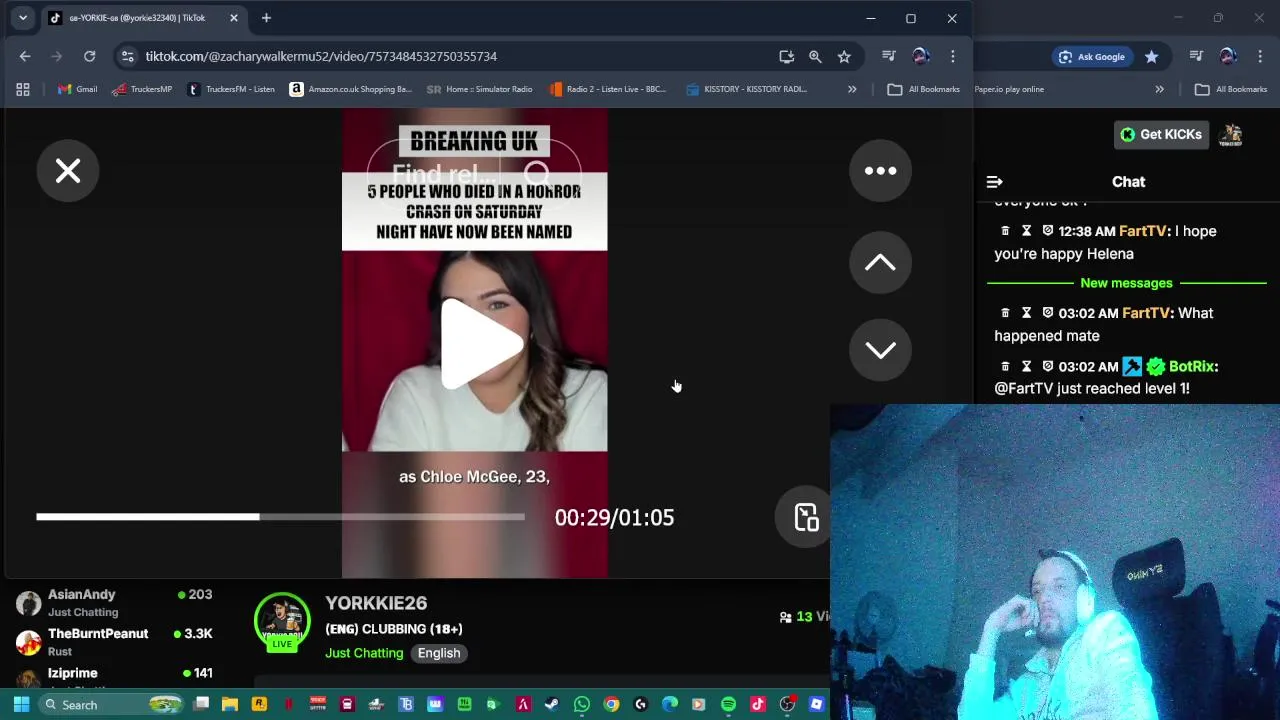
Task: Open Chrome profile avatar in TikTok window
Action: pyautogui.click(x=921, y=56)
